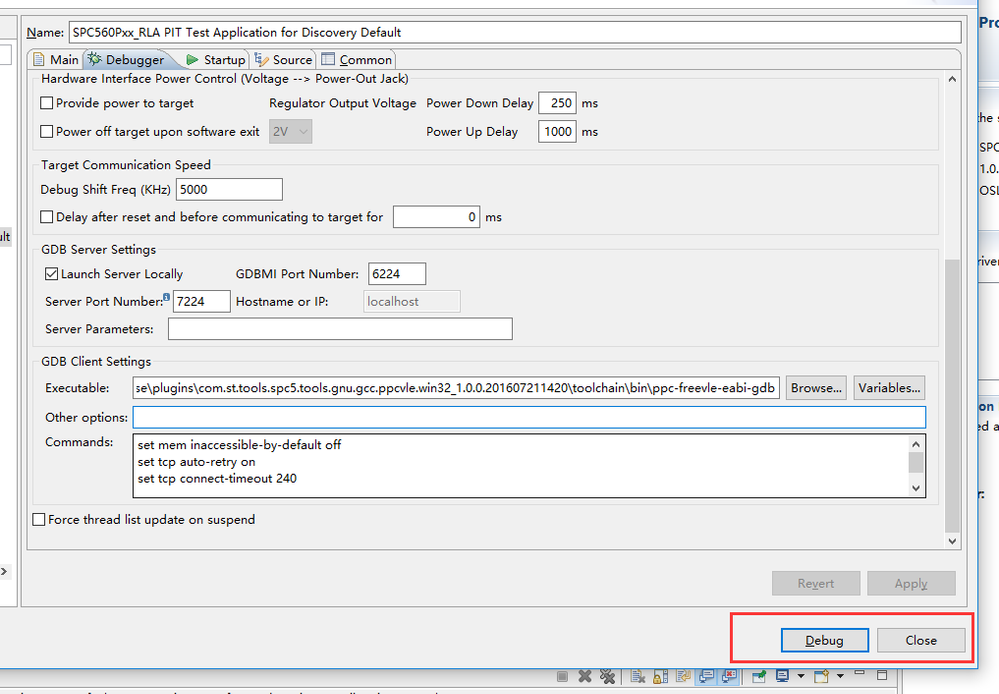Click scroll-down arrow in the Commands box

coord(916,488)
